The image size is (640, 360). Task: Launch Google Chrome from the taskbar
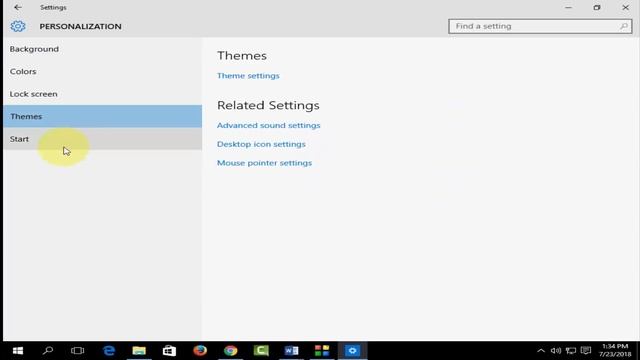pos(231,351)
